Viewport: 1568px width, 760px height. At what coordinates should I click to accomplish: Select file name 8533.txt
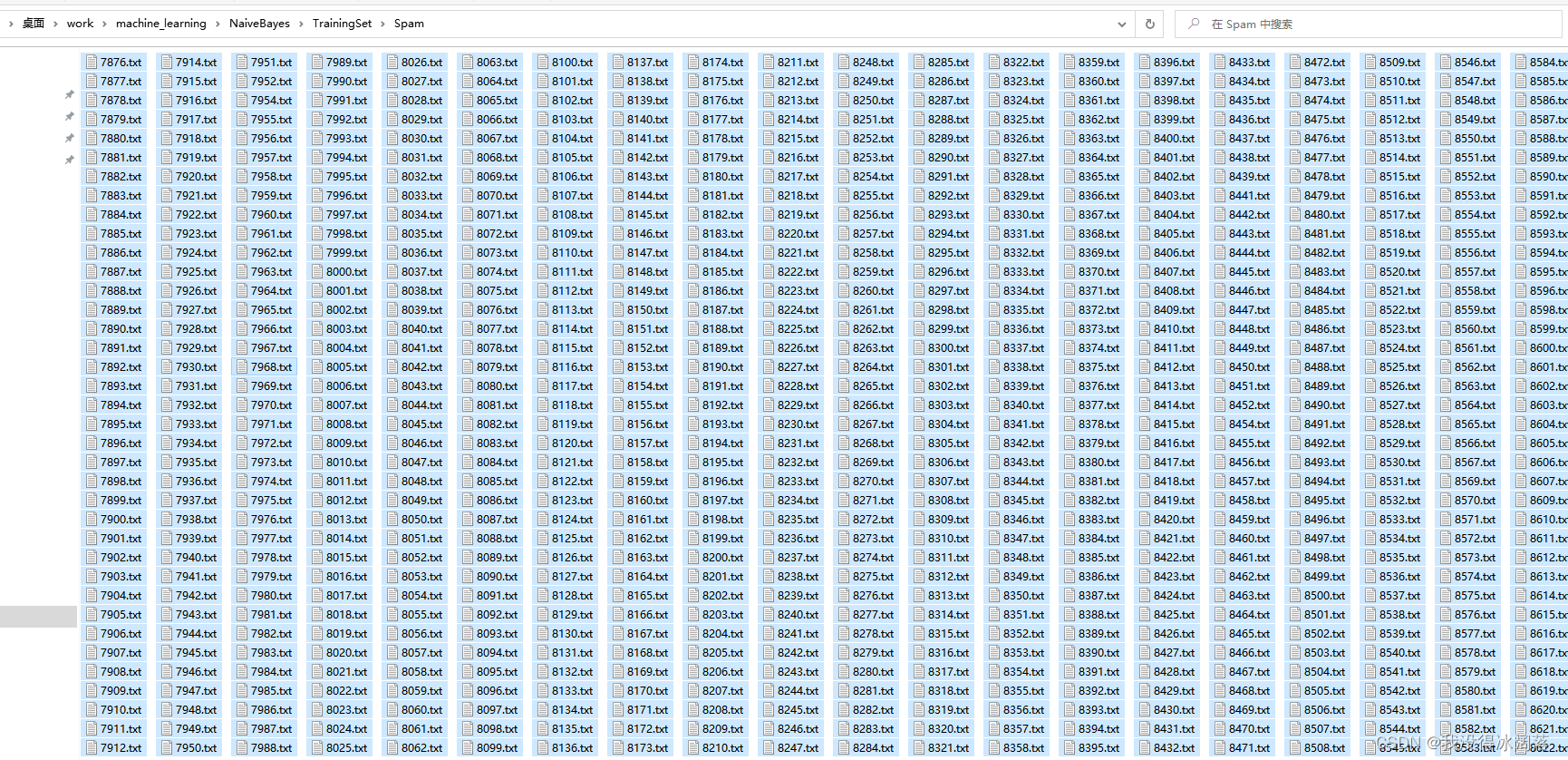(x=1400, y=520)
